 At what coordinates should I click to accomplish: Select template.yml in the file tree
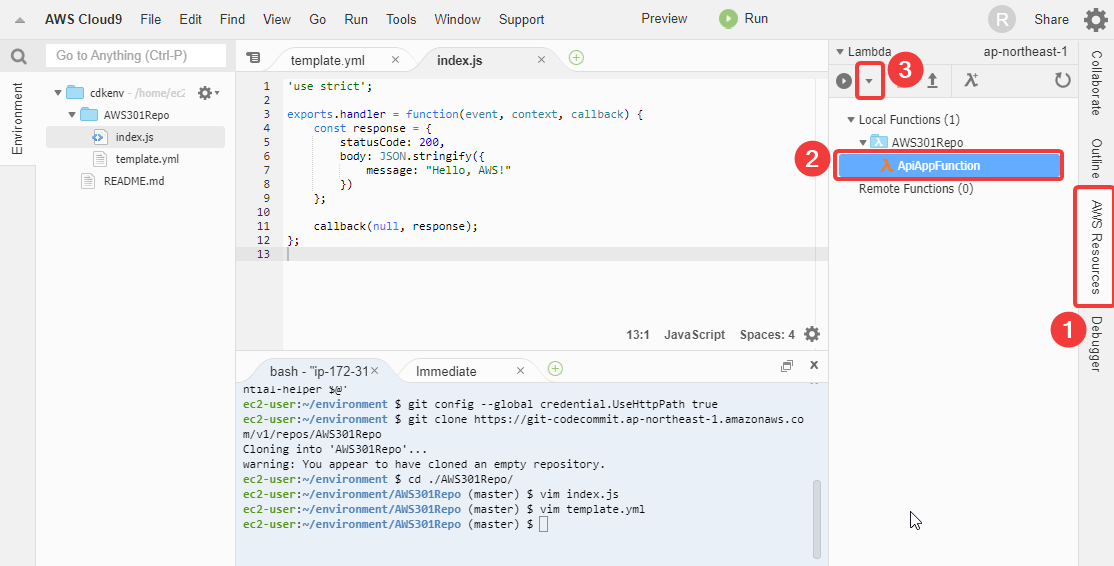pyautogui.click(x=147, y=159)
